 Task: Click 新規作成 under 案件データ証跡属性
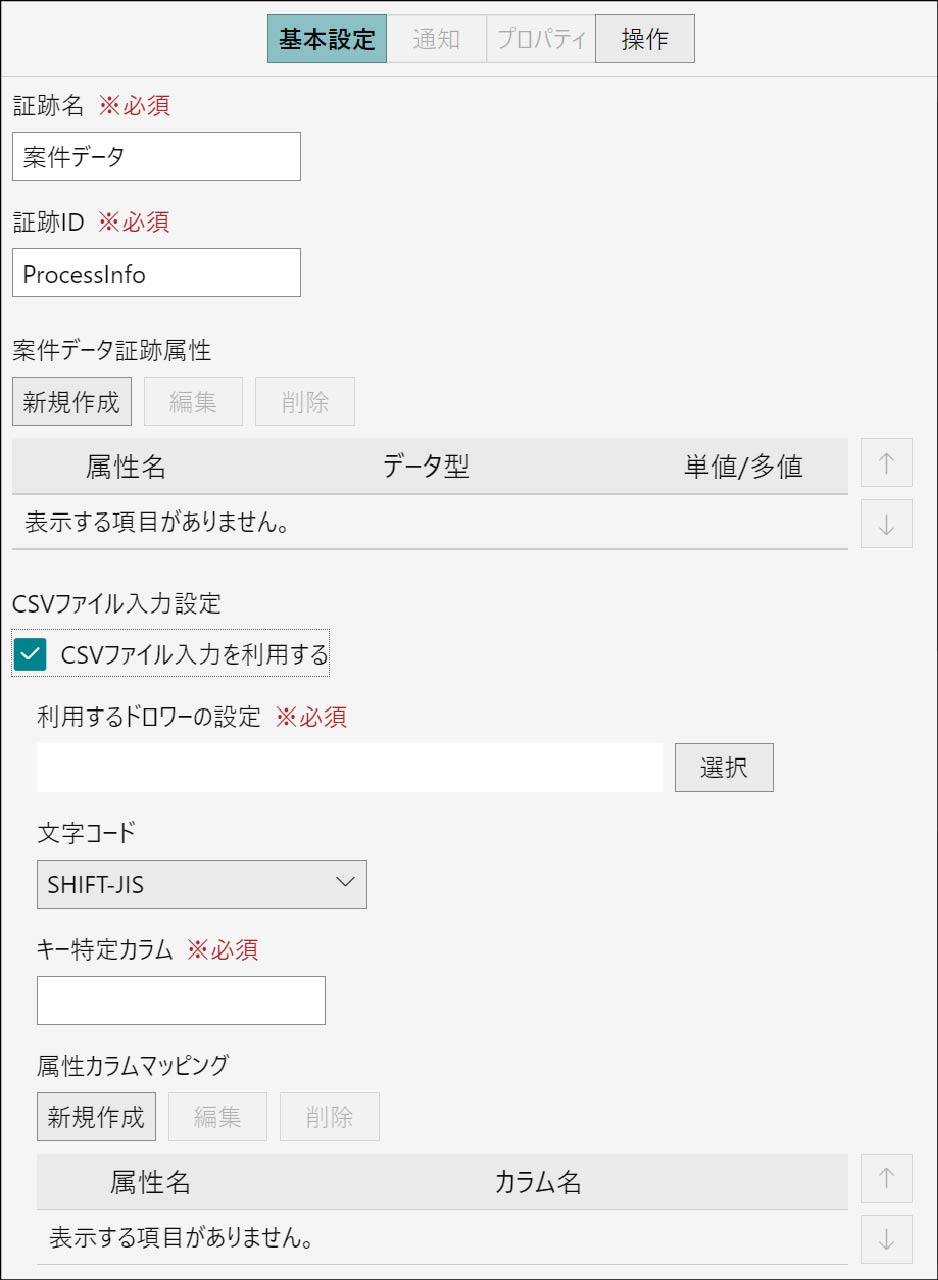pos(71,402)
